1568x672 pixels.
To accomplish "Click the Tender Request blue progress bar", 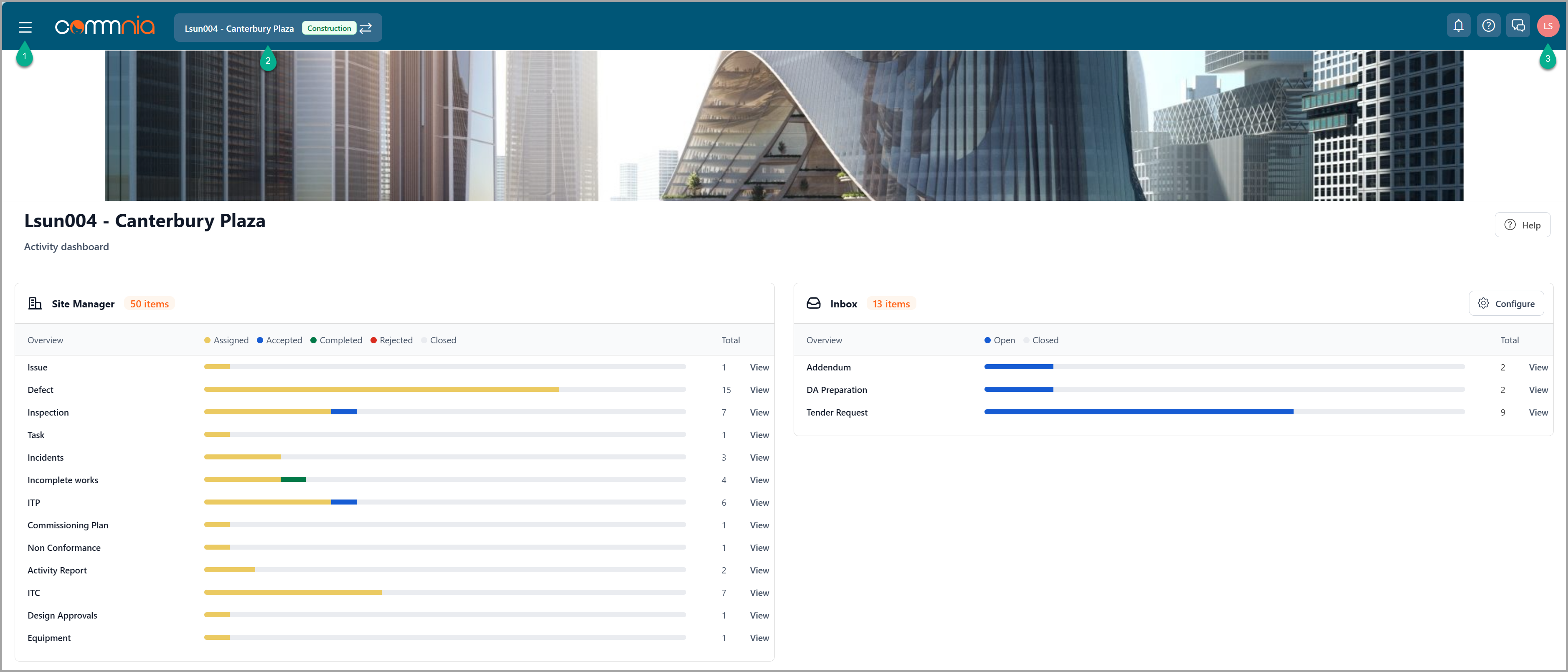I will [1138, 412].
